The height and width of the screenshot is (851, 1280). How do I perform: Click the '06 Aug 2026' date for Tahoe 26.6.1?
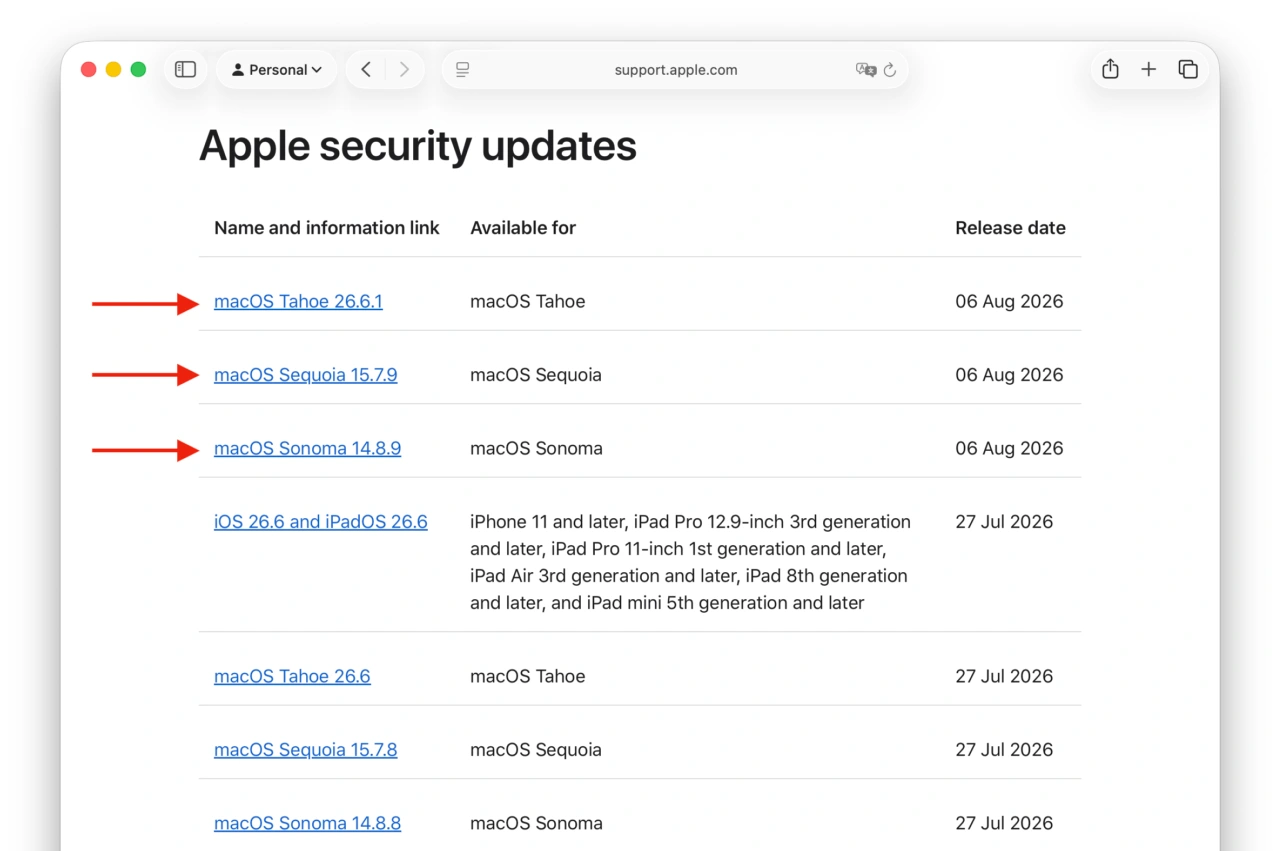point(1009,301)
